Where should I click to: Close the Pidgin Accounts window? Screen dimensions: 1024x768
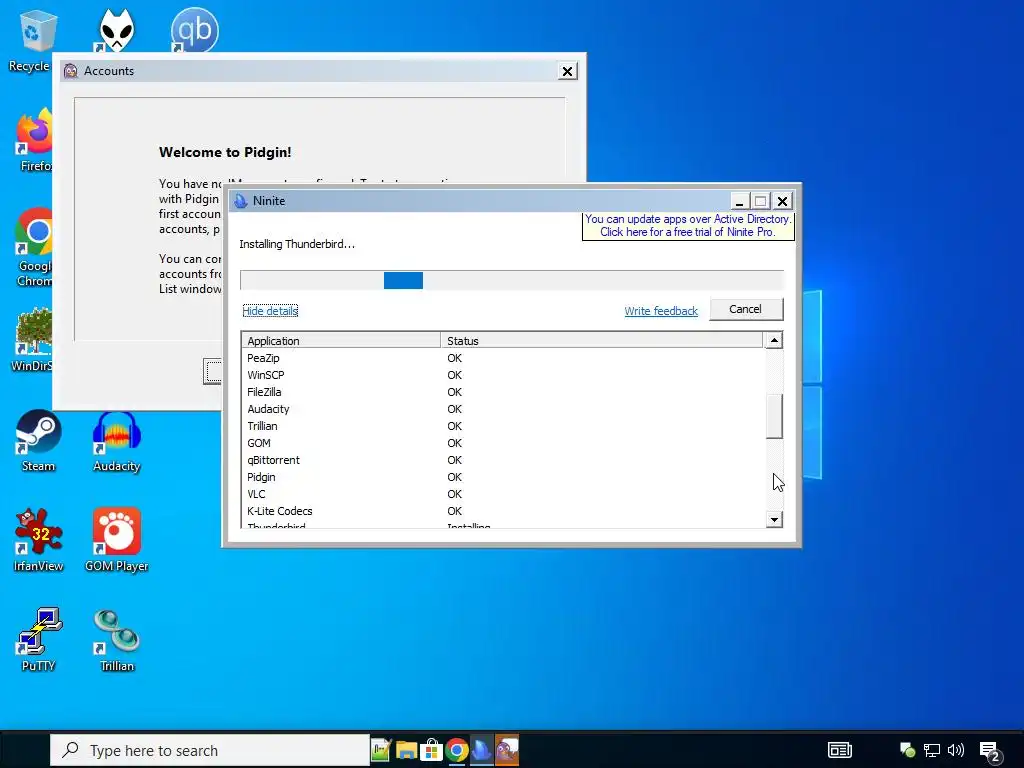(x=568, y=71)
